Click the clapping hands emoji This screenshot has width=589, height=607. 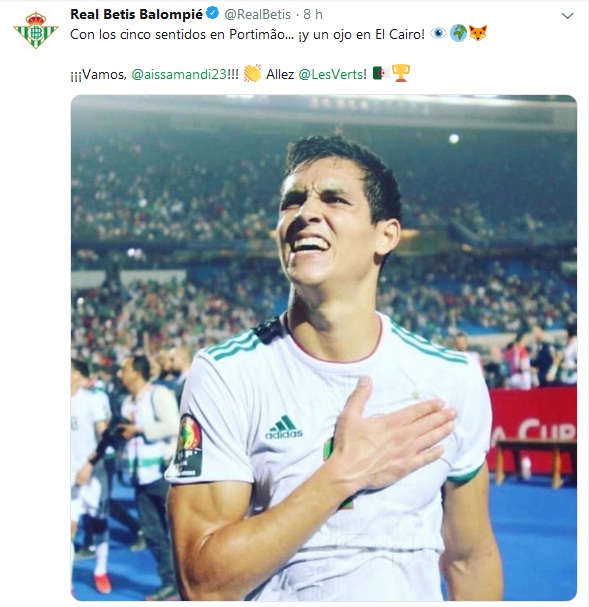click(252, 73)
